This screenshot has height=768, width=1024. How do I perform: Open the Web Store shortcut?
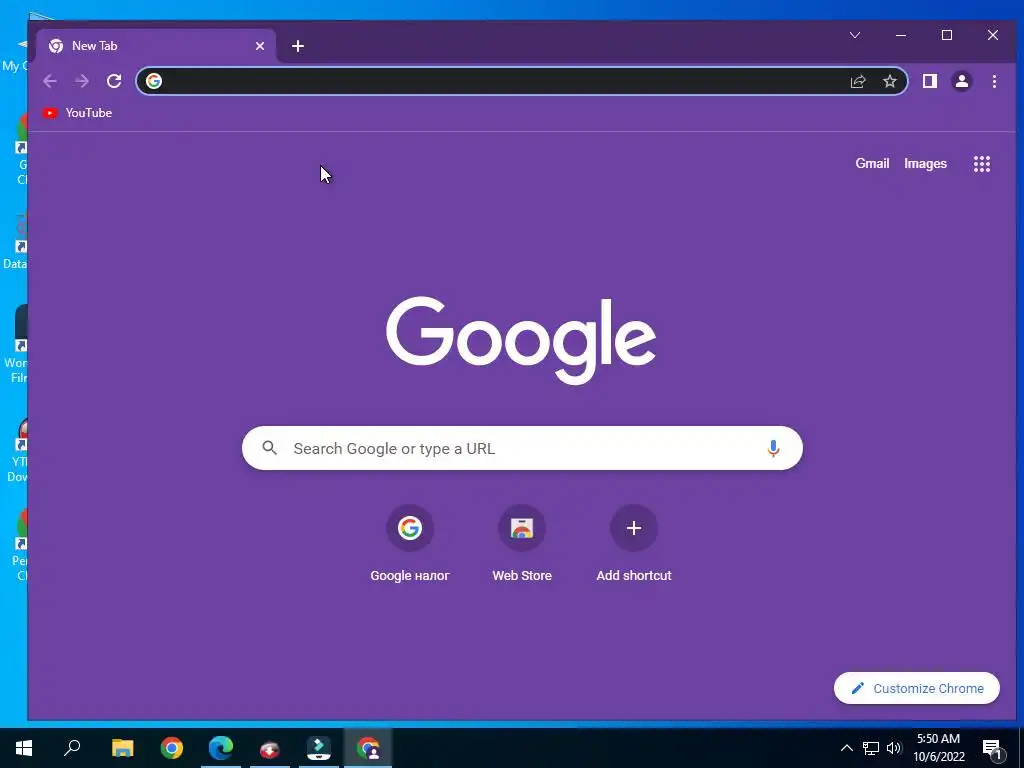522,543
